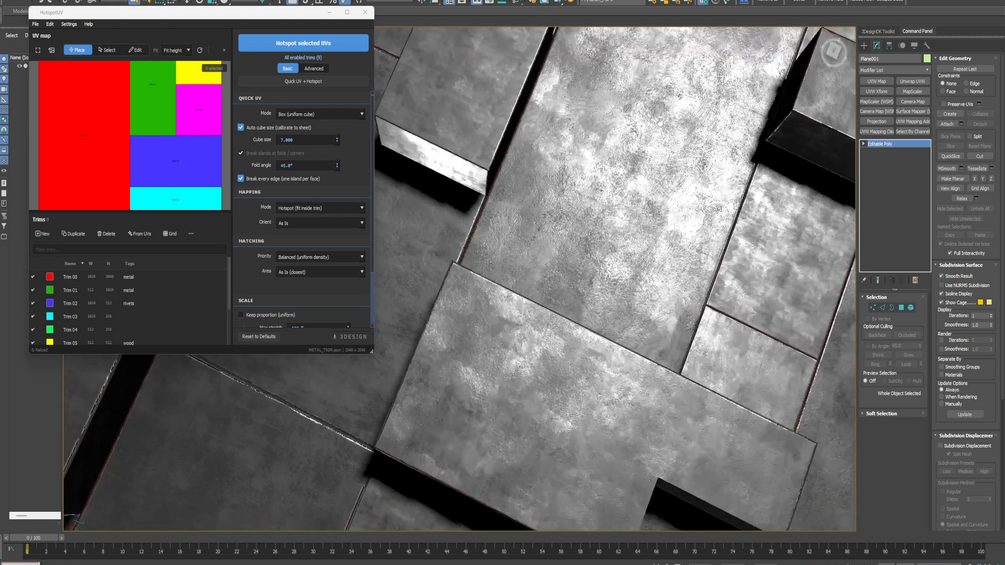This screenshot has width=1005, height=565.
Task: Click the Configure Modifier Sets icon below stack
Action: tap(915, 280)
